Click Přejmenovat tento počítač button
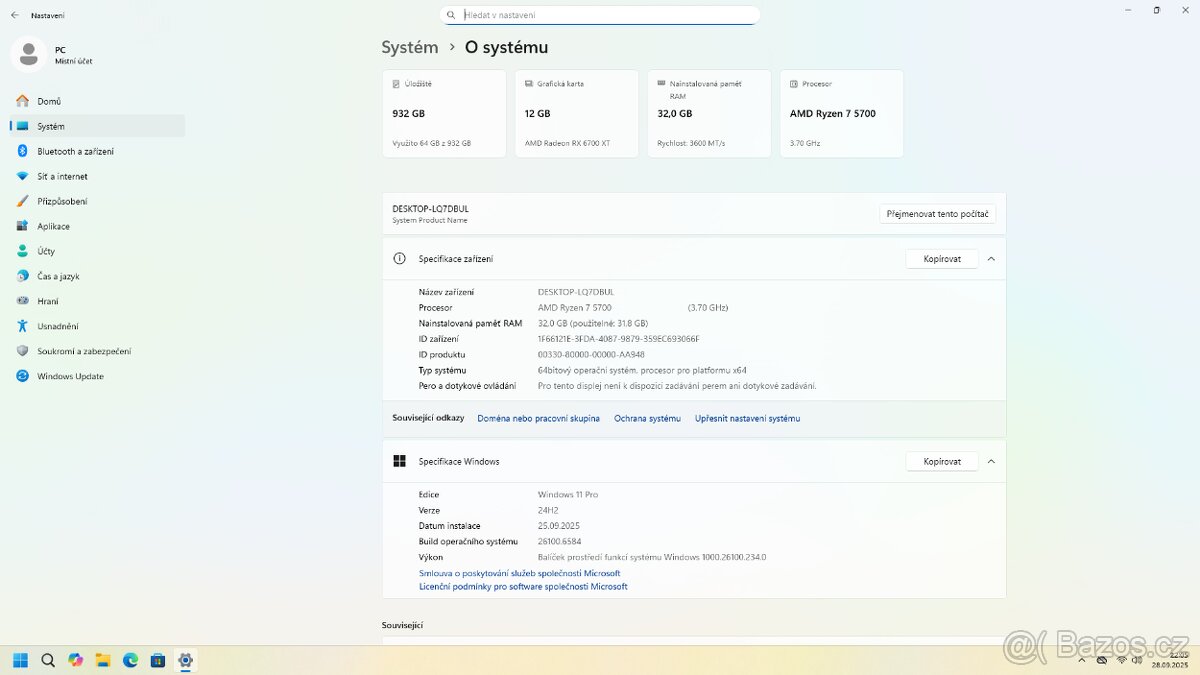 (937, 213)
